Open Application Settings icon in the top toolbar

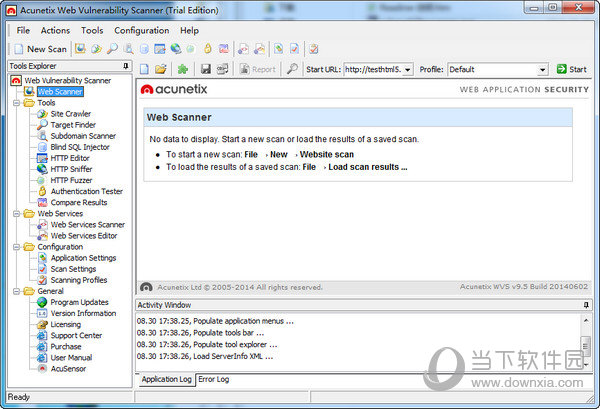(x=278, y=49)
